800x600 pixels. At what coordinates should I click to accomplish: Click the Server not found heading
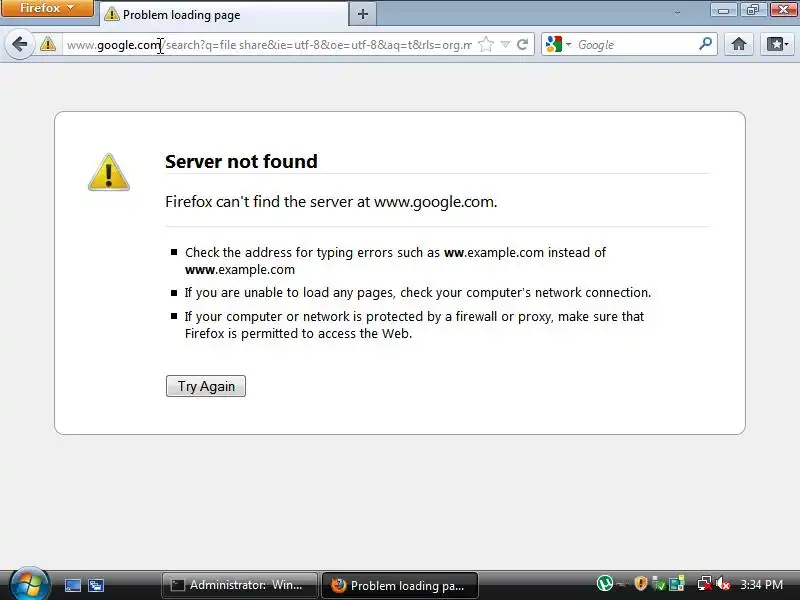coord(241,161)
